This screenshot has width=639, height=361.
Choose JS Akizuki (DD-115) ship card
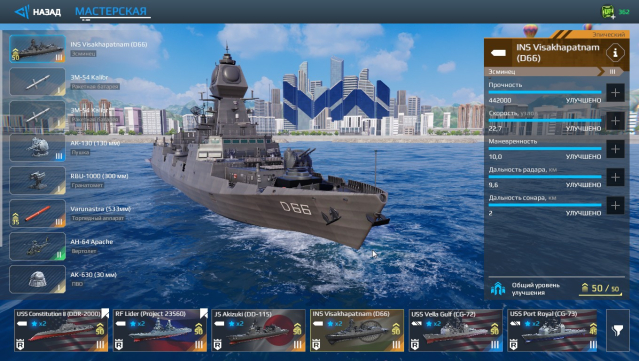pos(258,330)
